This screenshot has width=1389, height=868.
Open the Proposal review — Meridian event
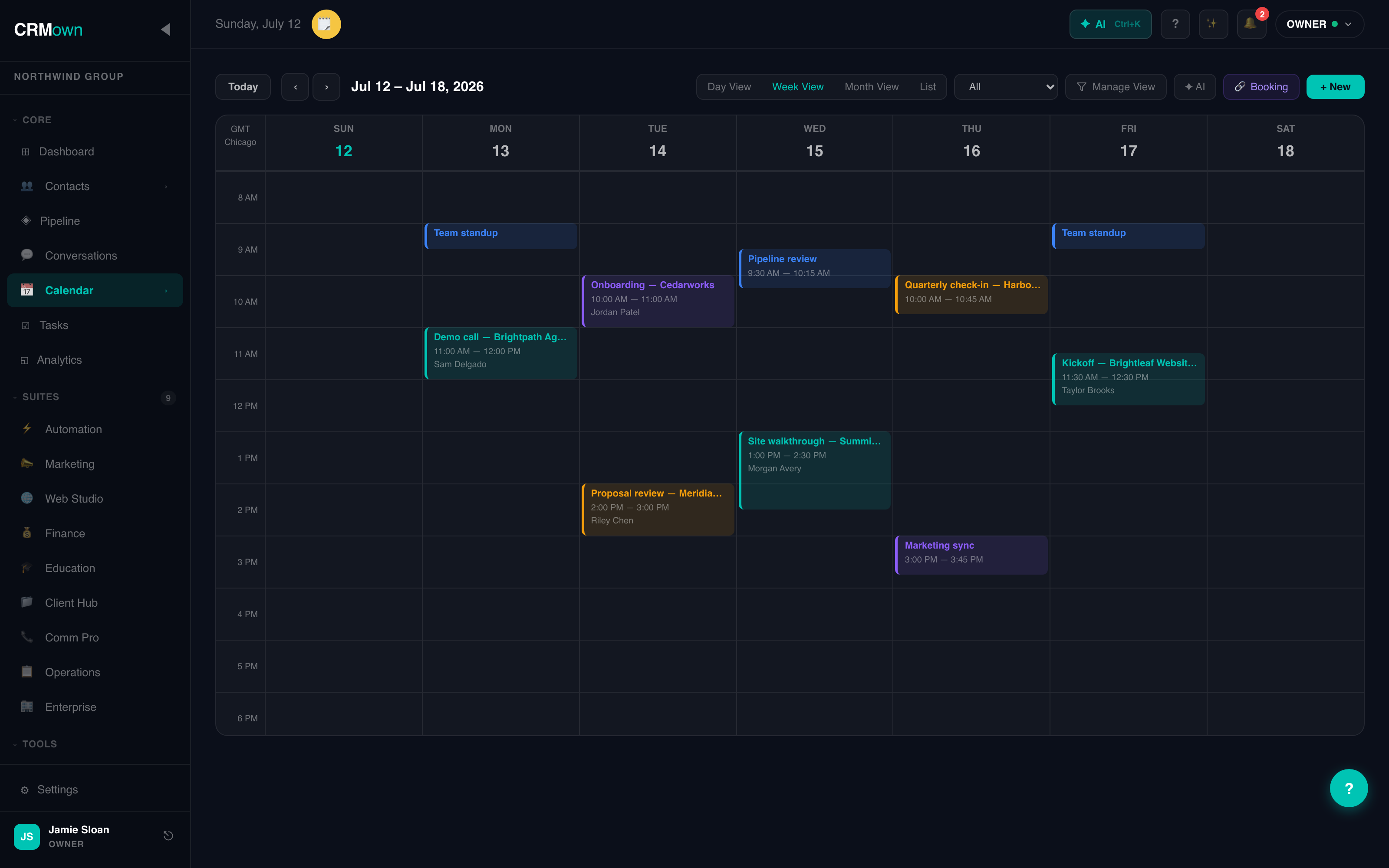click(x=658, y=509)
